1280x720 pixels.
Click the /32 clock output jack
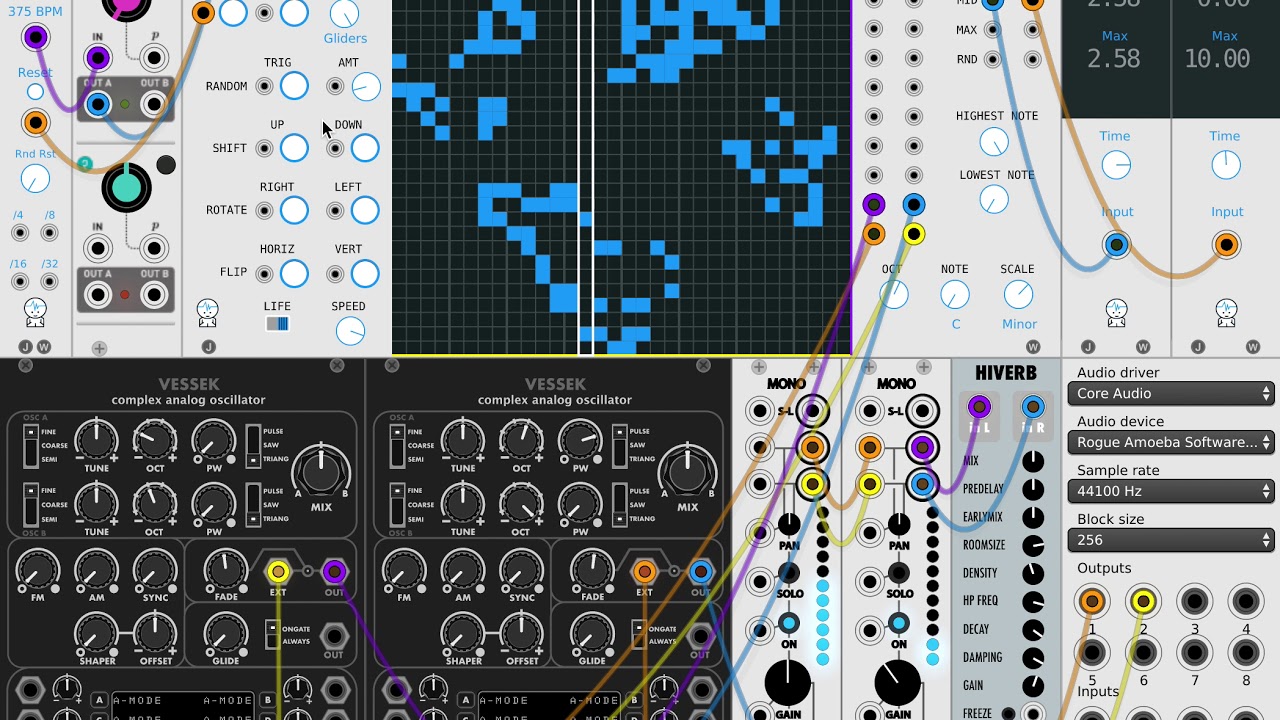(x=49, y=282)
